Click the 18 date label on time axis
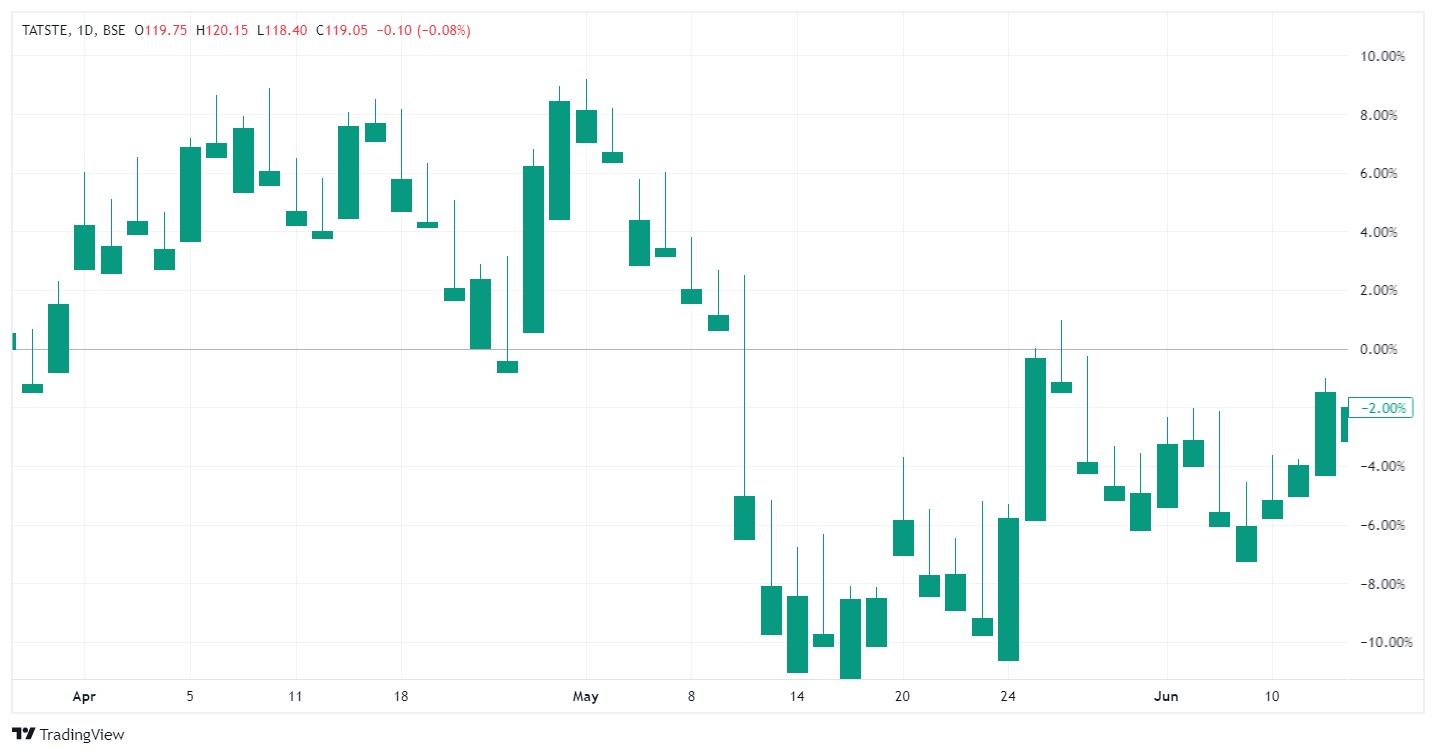The width and height of the screenshot is (1436, 755). click(x=401, y=696)
